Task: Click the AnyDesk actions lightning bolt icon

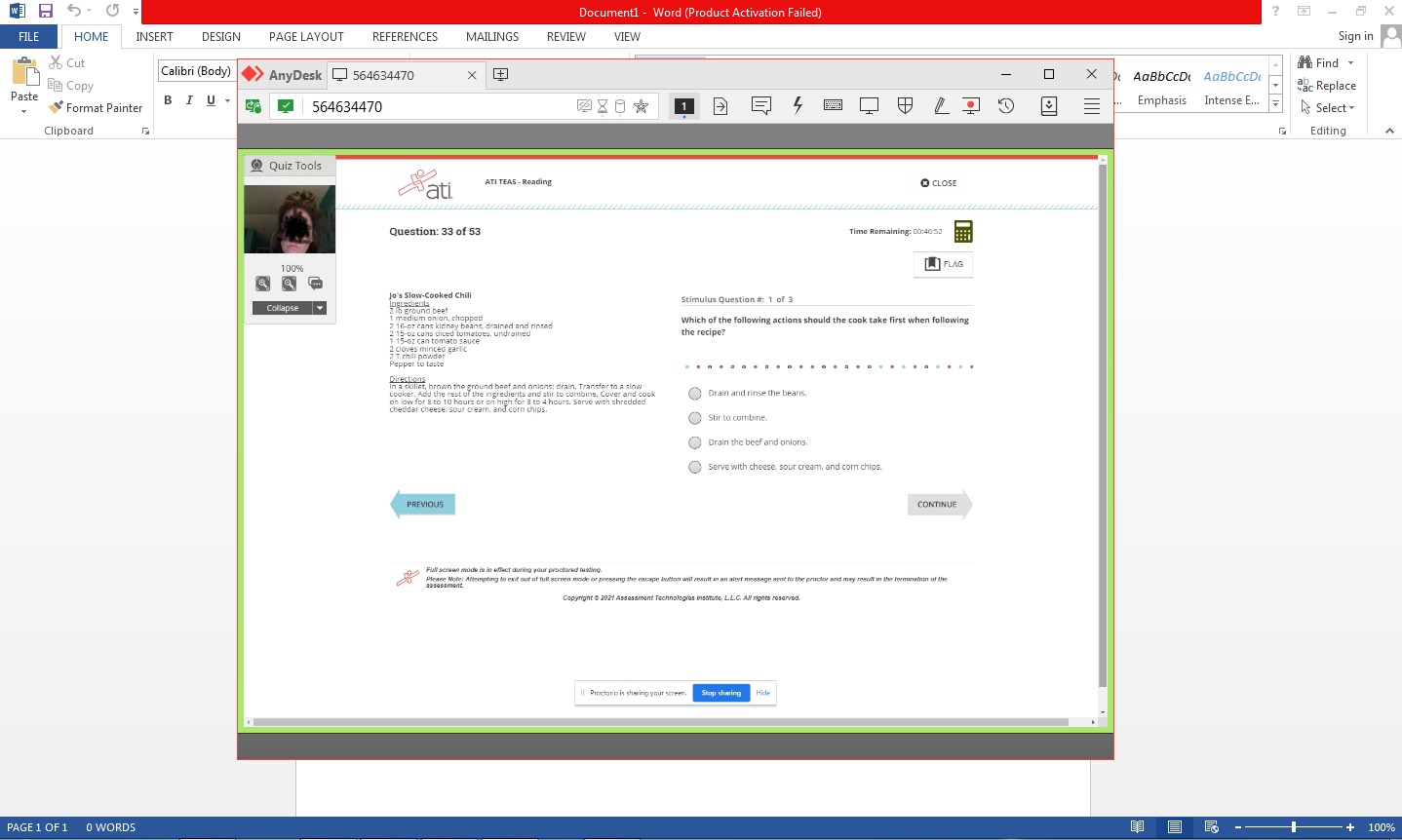Action: [x=798, y=106]
